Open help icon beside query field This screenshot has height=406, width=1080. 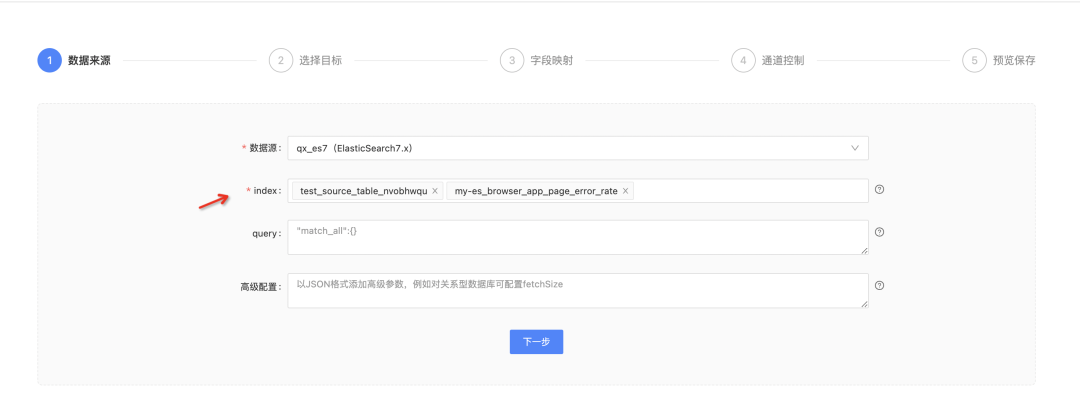pyautogui.click(x=879, y=232)
